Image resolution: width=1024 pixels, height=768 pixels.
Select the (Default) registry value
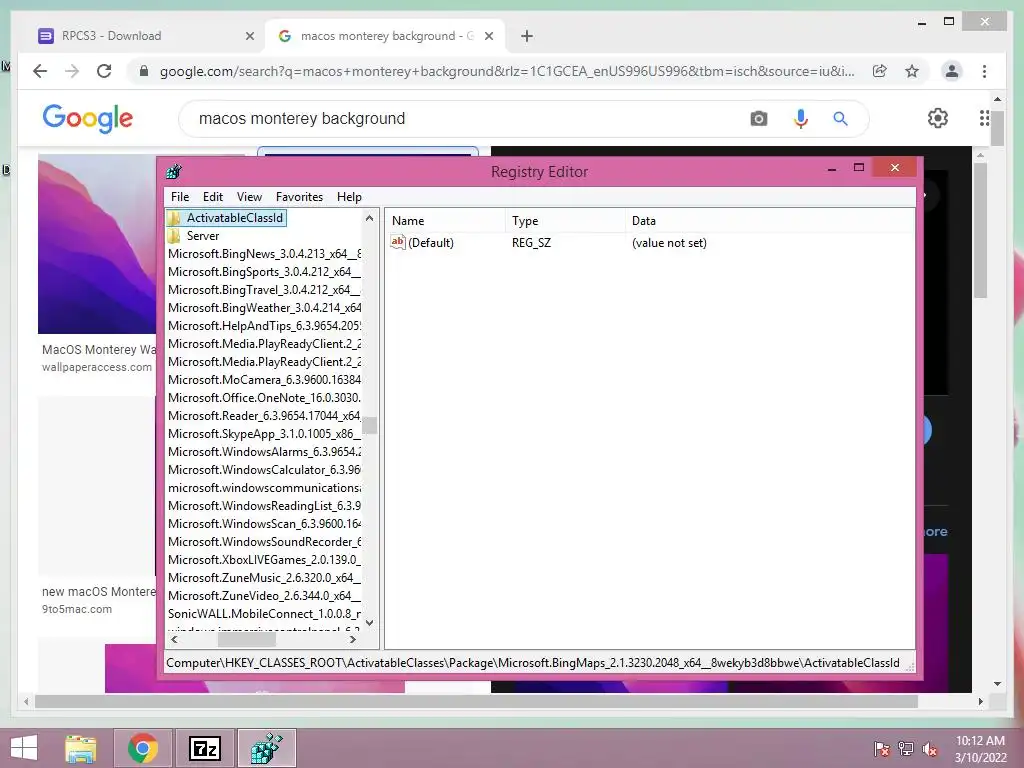430,243
